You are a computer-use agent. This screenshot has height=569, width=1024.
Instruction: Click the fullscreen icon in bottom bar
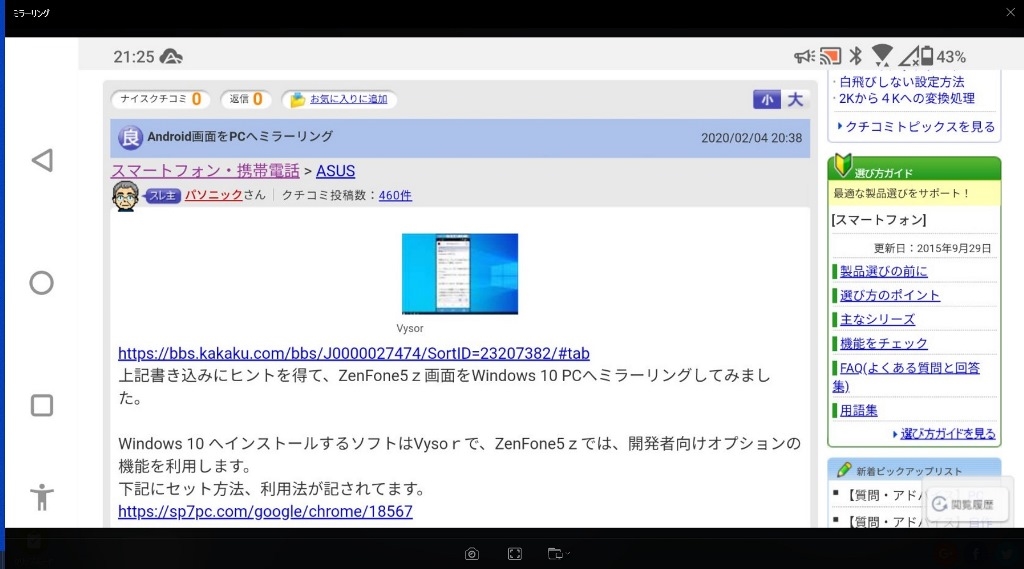point(515,554)
